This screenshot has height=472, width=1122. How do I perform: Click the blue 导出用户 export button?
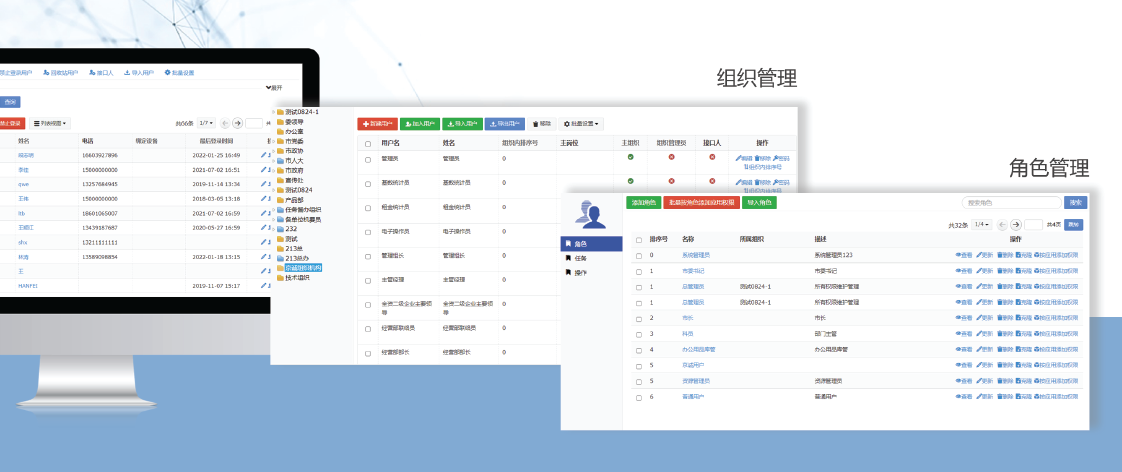coord(504,124)
